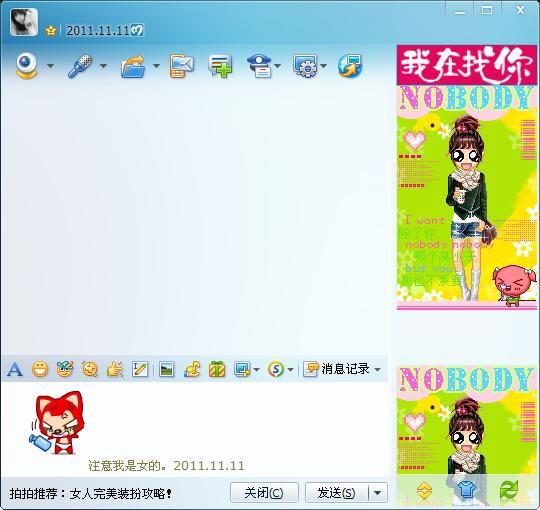Open the send button options dropdown arrow

pos(378,493)
